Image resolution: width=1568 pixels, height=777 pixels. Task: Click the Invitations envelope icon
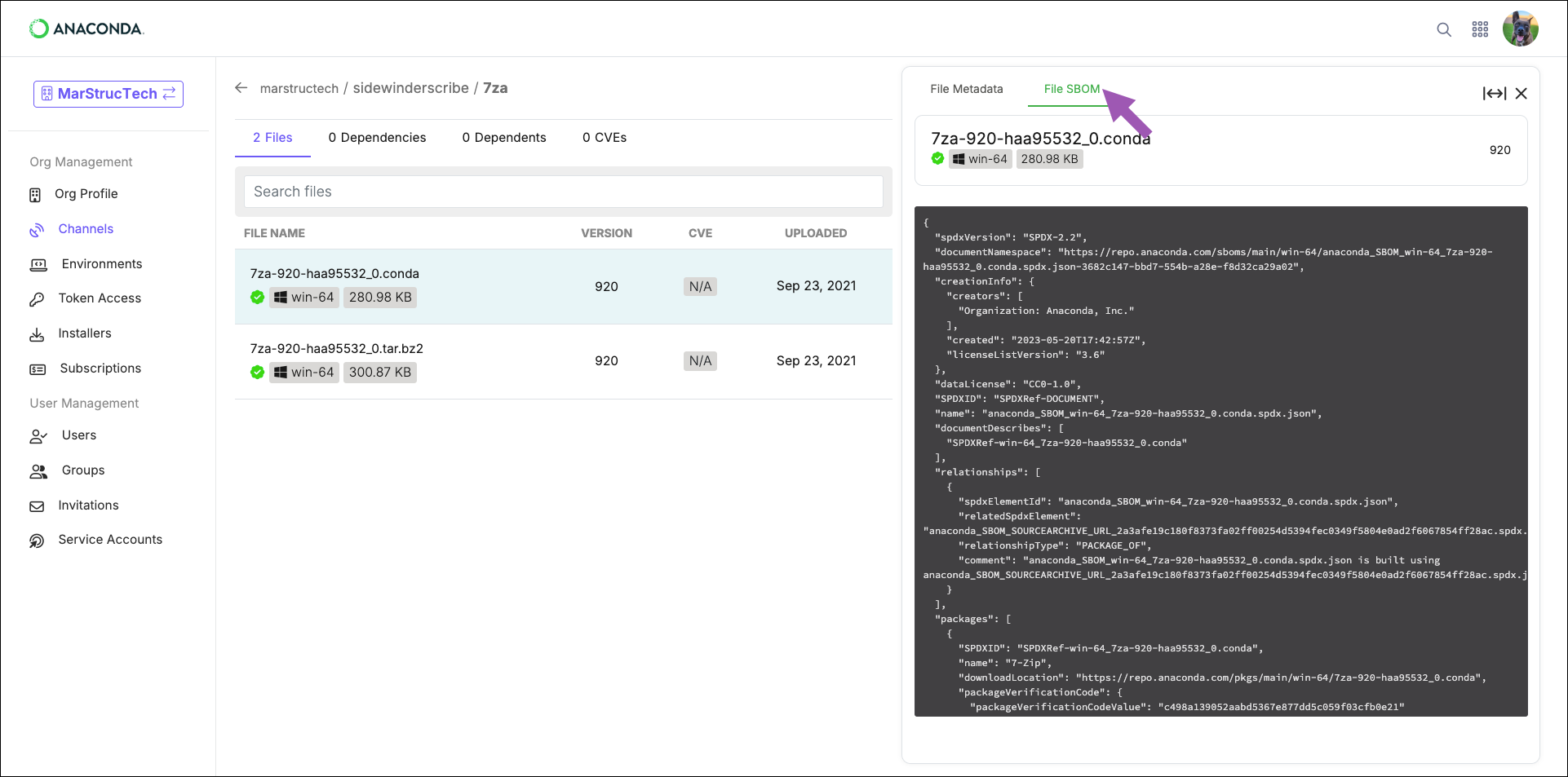coord(37,506)
